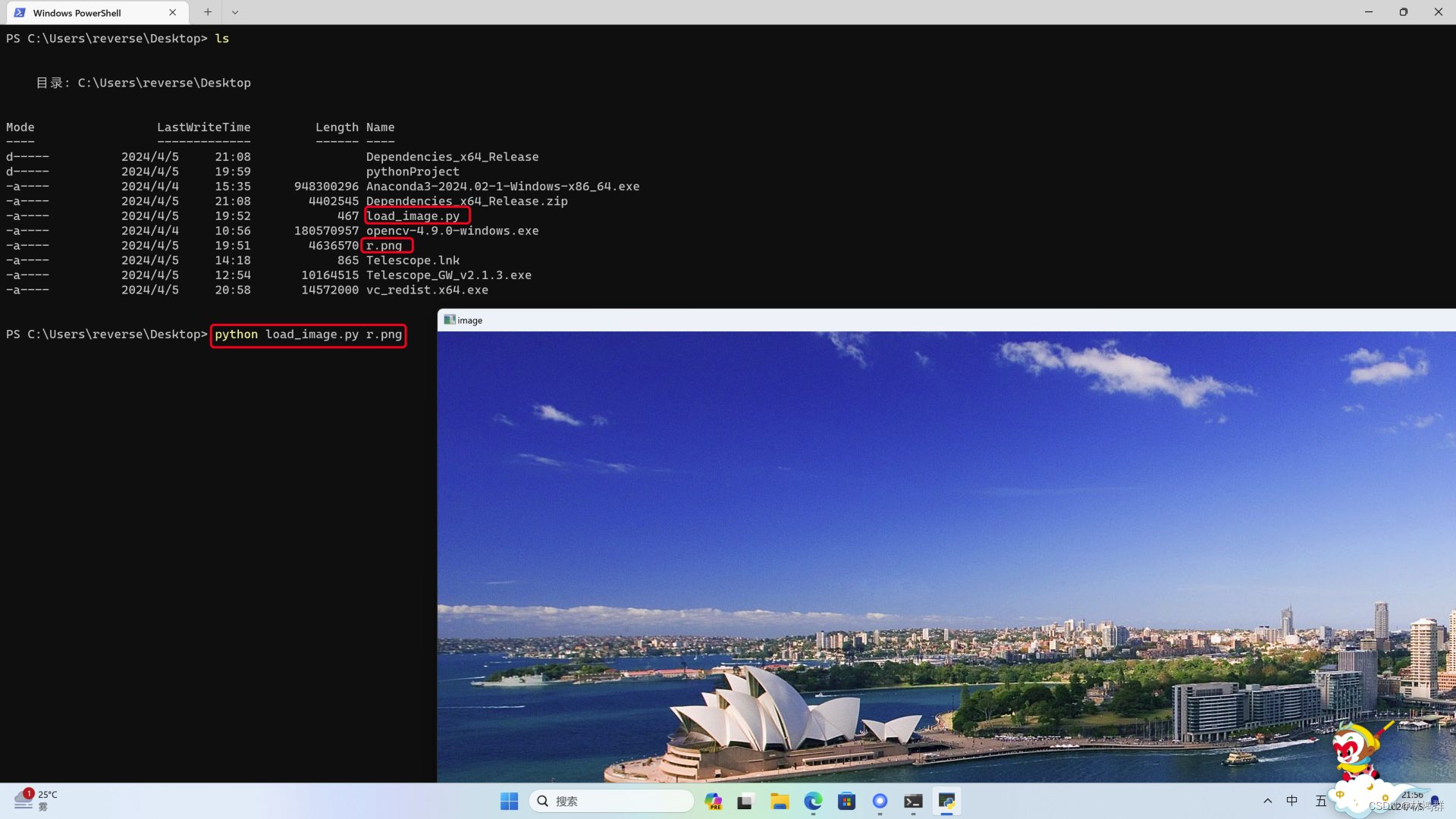Open the terminal new-tab dropdown chevron
Image resolution: width=1456 pixels, height=819 pixels.
pos(235,12)
